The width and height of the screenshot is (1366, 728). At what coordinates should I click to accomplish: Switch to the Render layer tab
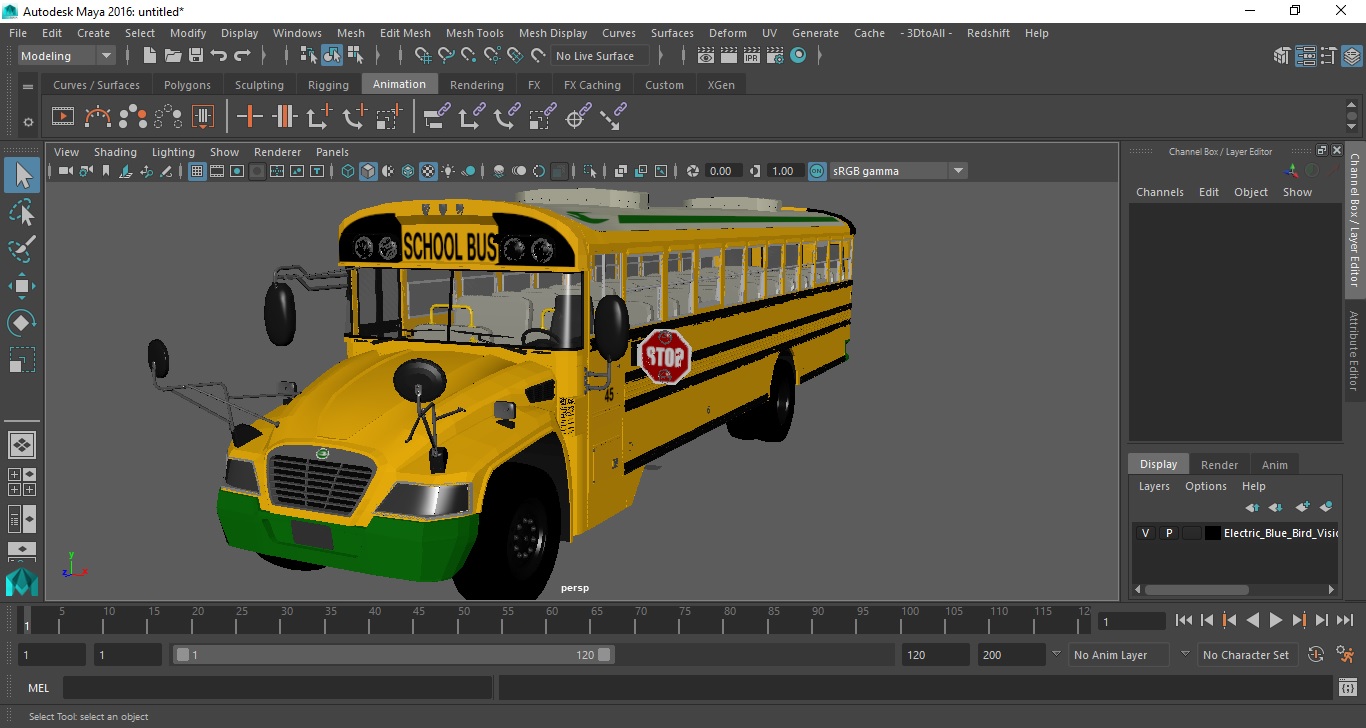coord(1219,464)
